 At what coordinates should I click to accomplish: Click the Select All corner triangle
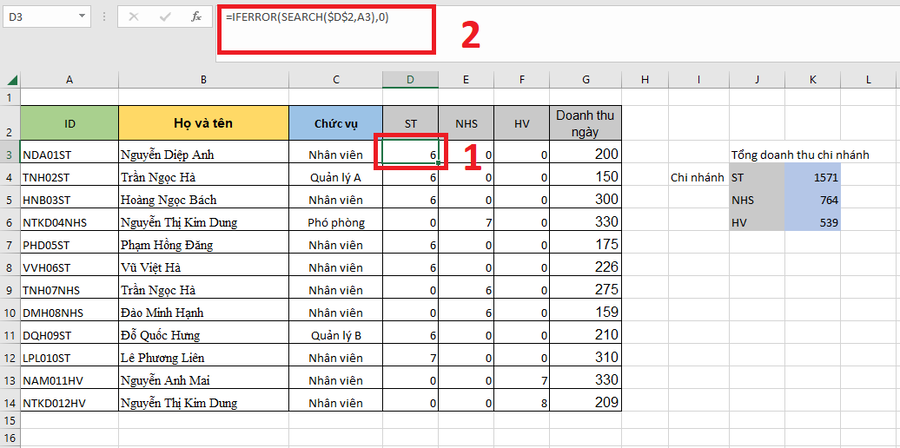pyautogui.click(x=11, y=80)
